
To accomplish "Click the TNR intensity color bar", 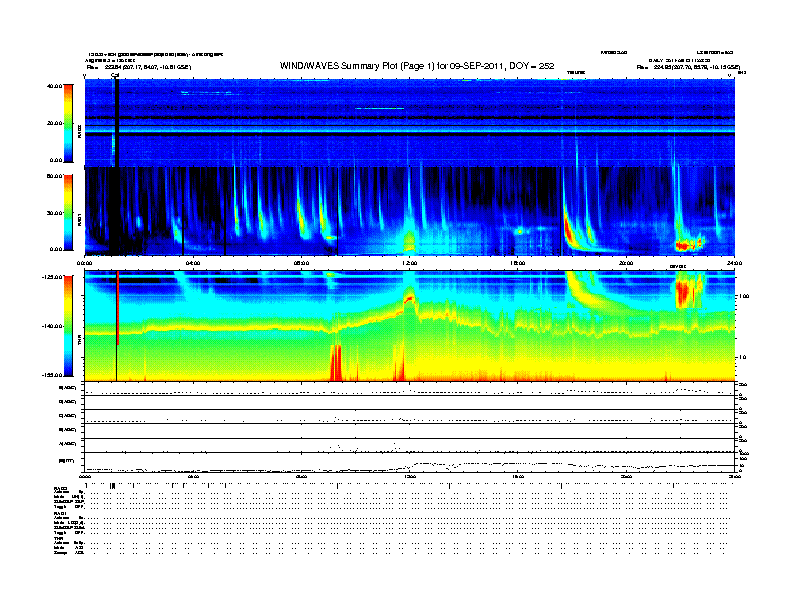I will click(68, 326).
